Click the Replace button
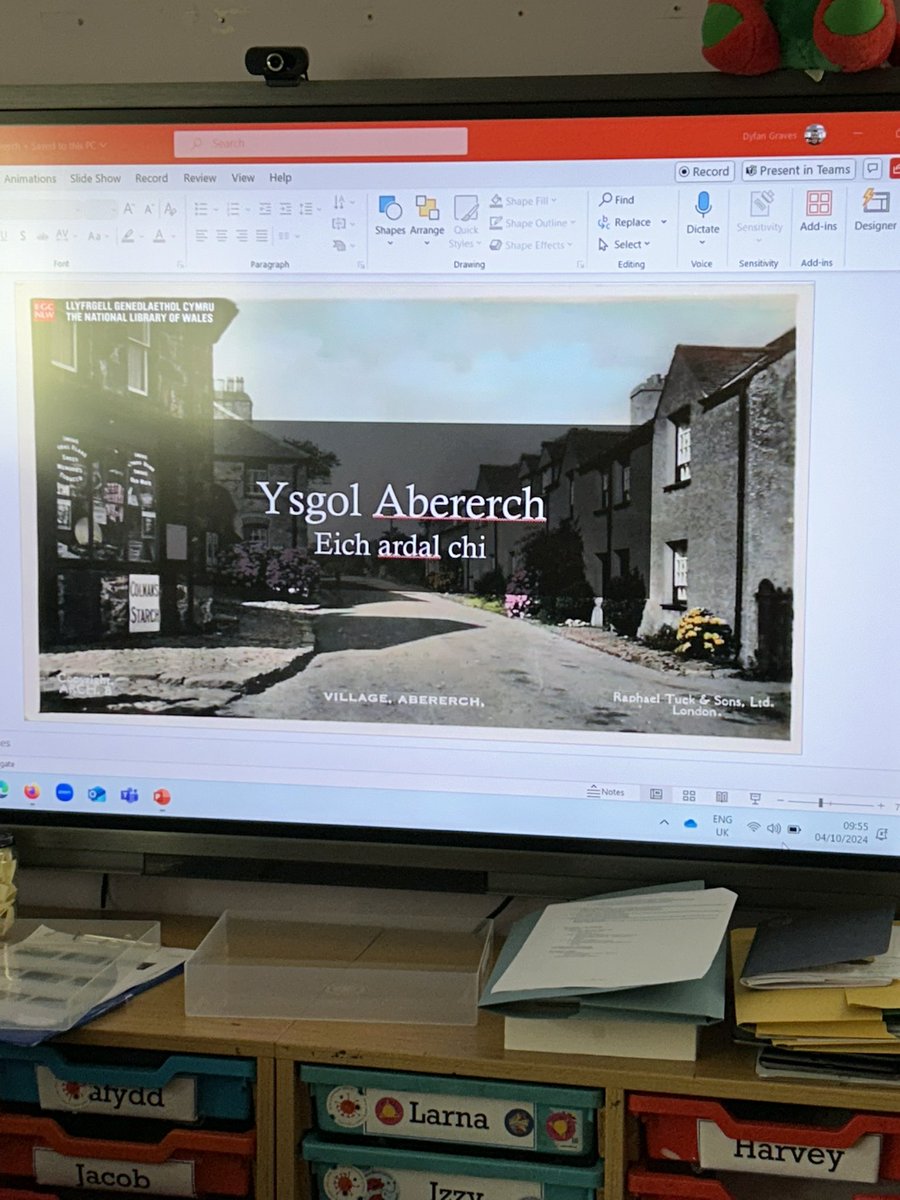Image resolution: width=900 pixels, height=1200 pixels. coord(624,222)
